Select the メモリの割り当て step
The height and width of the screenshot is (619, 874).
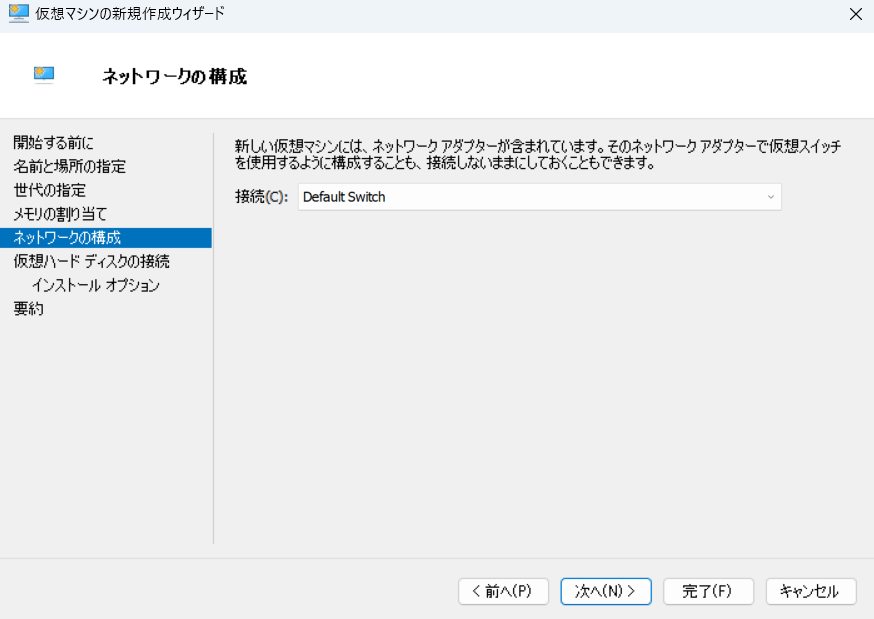60,214
